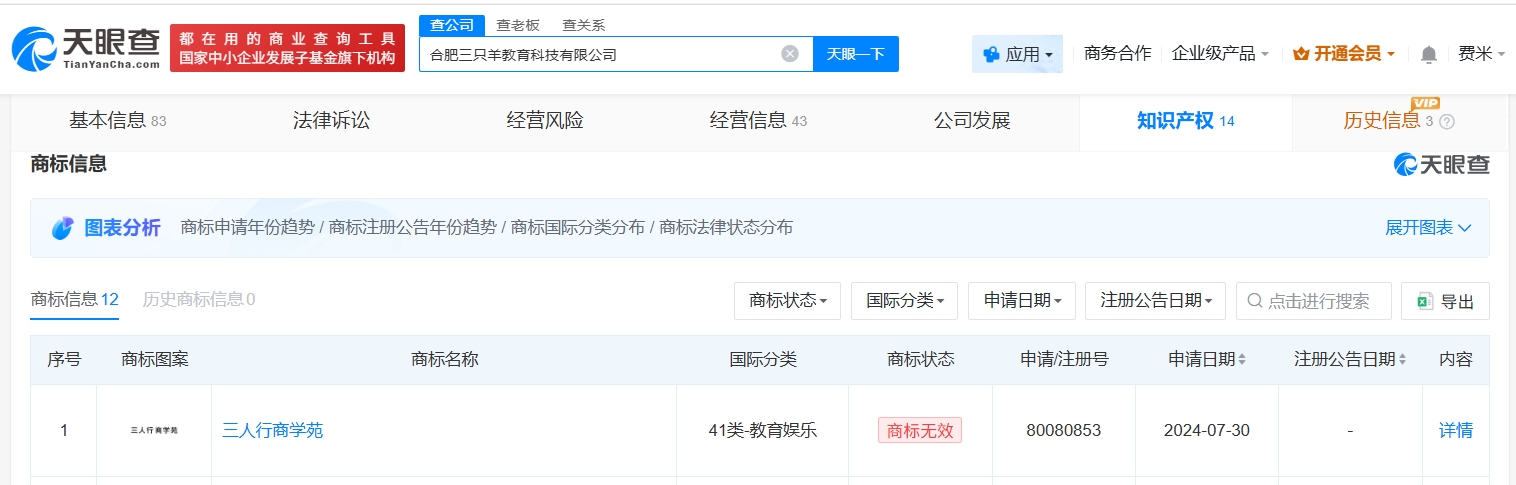Open the 申请日期 filter dropdown
This screenshot has height=485, width=1516.
coord(1022,301)
